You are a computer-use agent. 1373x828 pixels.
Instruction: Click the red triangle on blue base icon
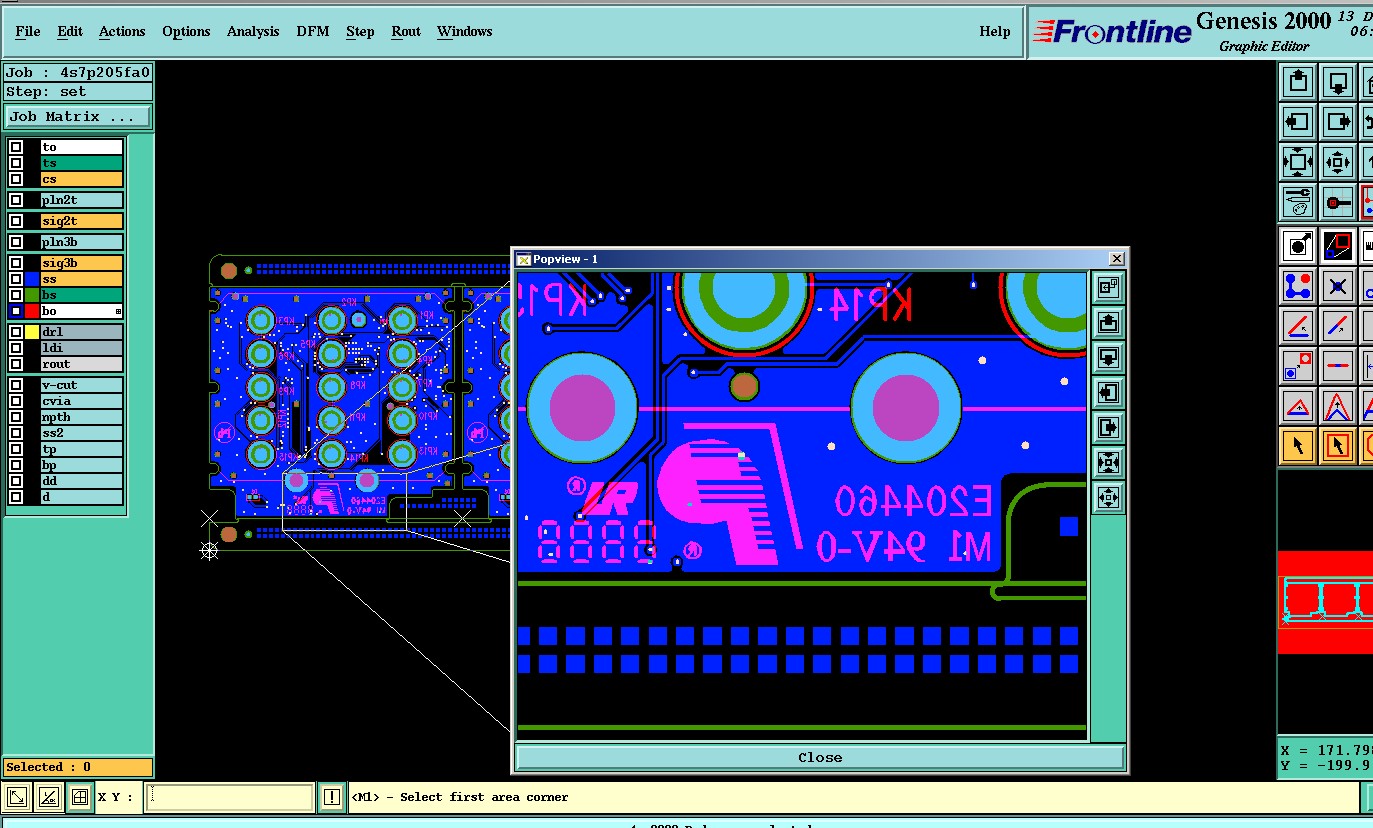click(x=1298, y=406)
